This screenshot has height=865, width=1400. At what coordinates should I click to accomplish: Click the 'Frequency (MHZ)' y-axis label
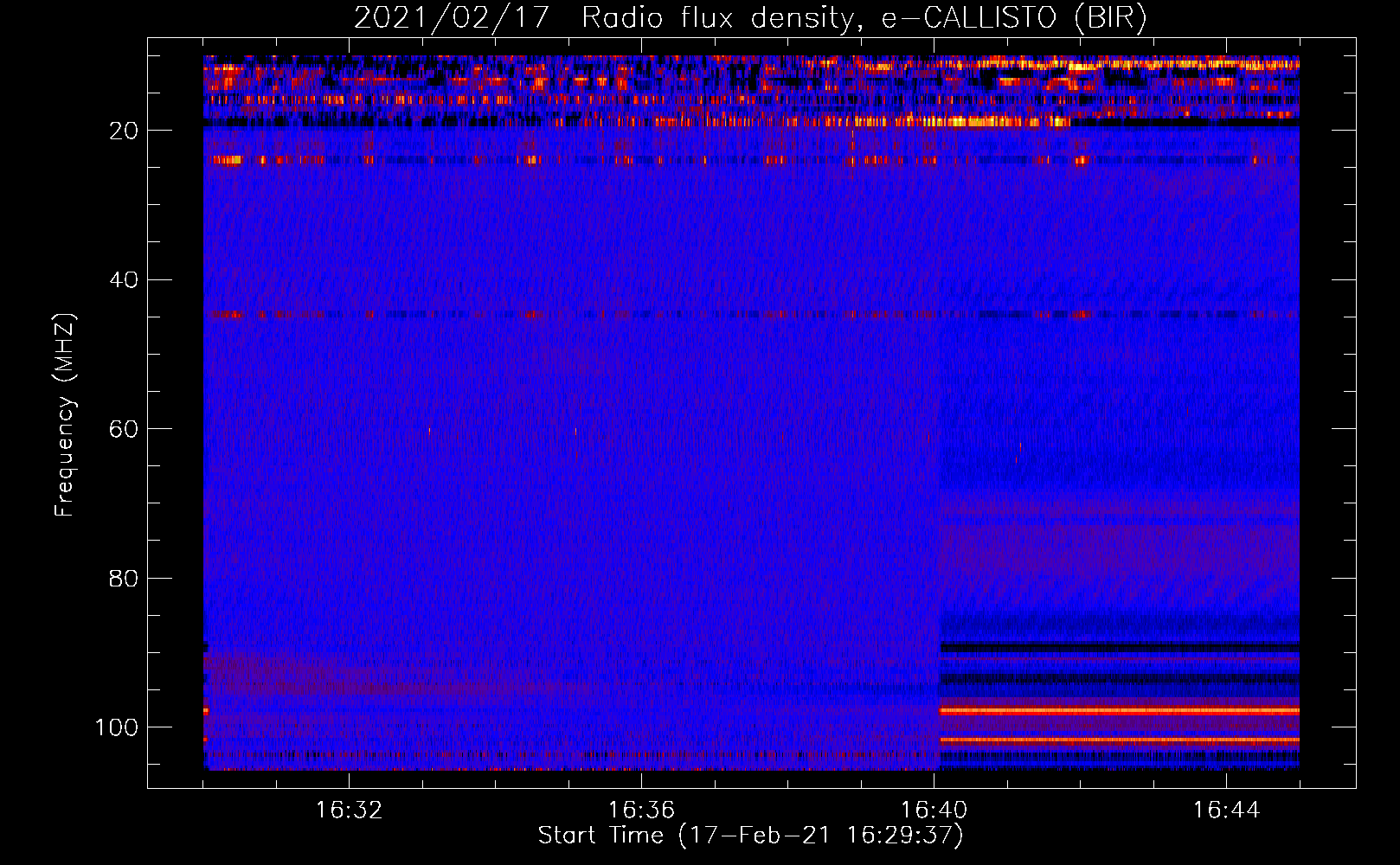tap(65, 415)
